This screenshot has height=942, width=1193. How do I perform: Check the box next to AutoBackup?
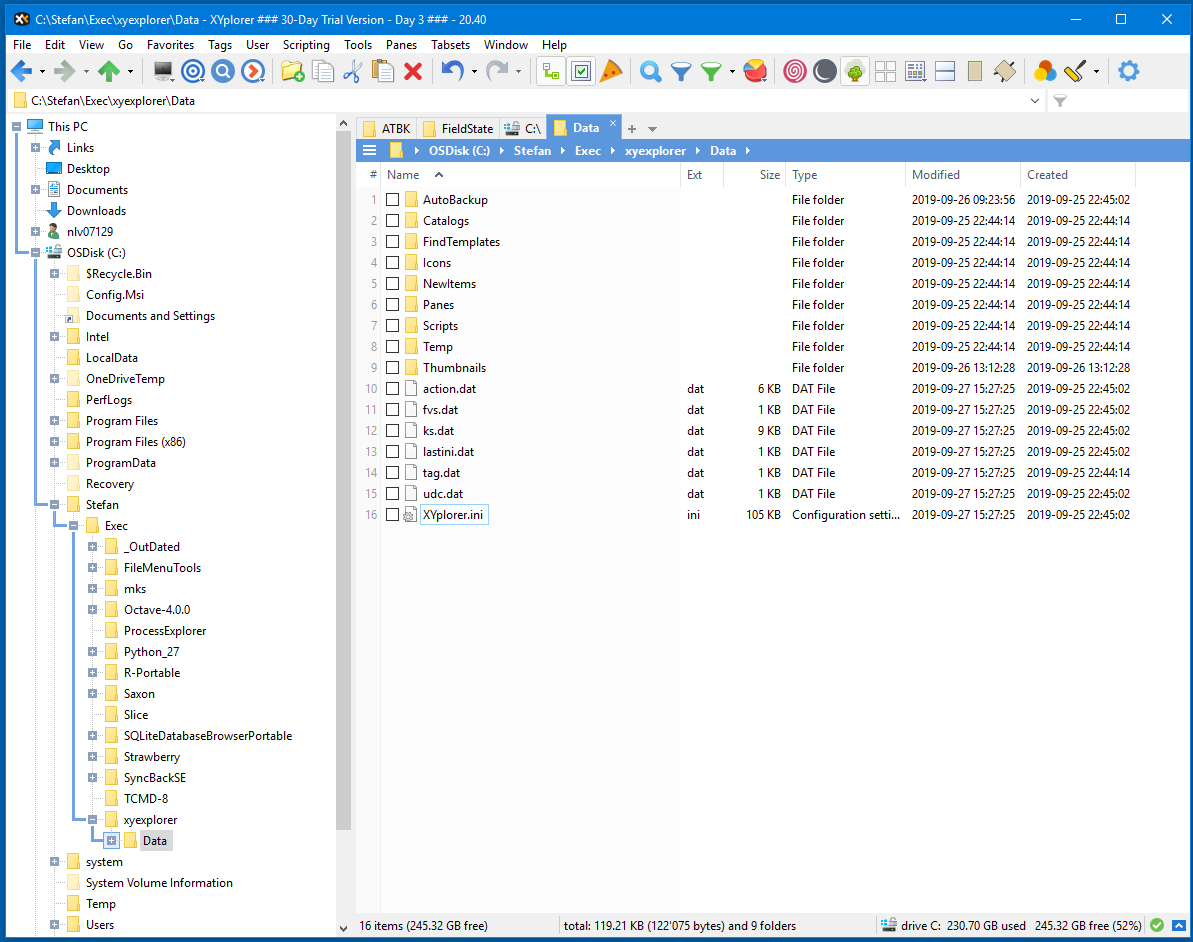coord(393,200)
